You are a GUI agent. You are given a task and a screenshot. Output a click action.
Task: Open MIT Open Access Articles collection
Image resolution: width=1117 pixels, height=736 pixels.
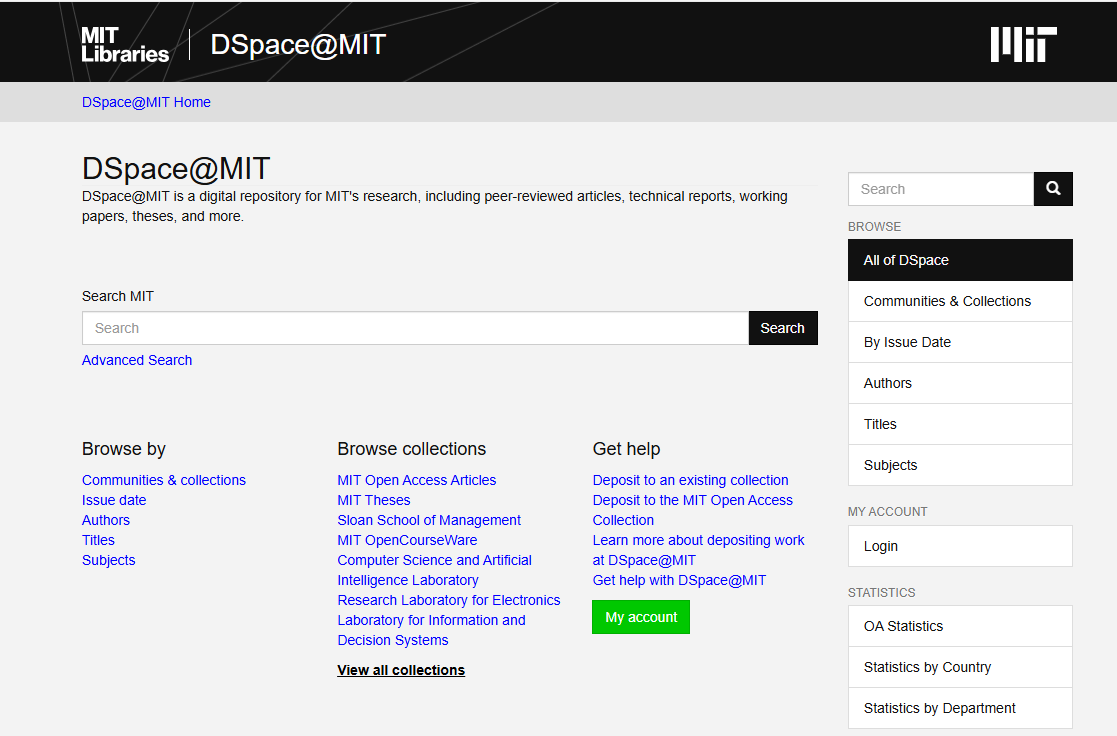pyautogui.click(x=417, y=480)
